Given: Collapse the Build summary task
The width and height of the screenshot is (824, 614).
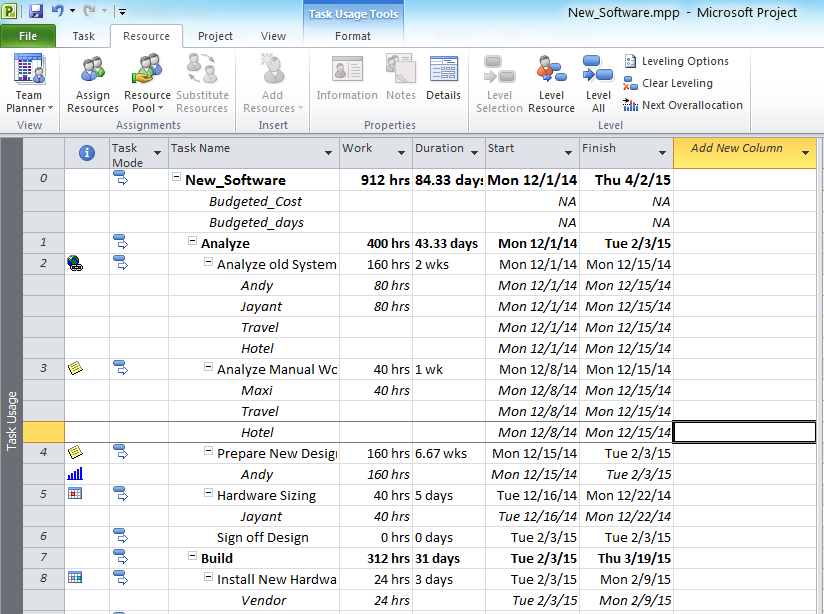Looking at the screenshot, I should coord(190,557).
